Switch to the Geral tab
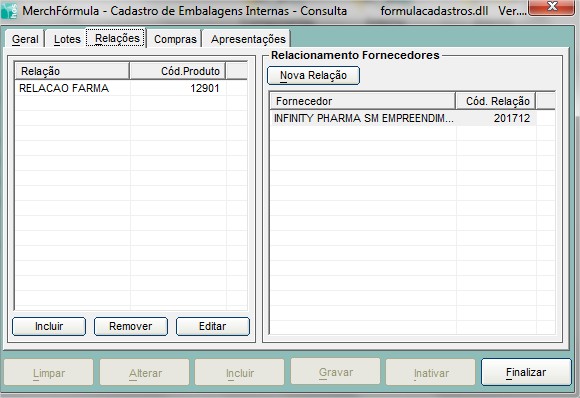This screenshot has width=580, height=398. coord(25,39)
